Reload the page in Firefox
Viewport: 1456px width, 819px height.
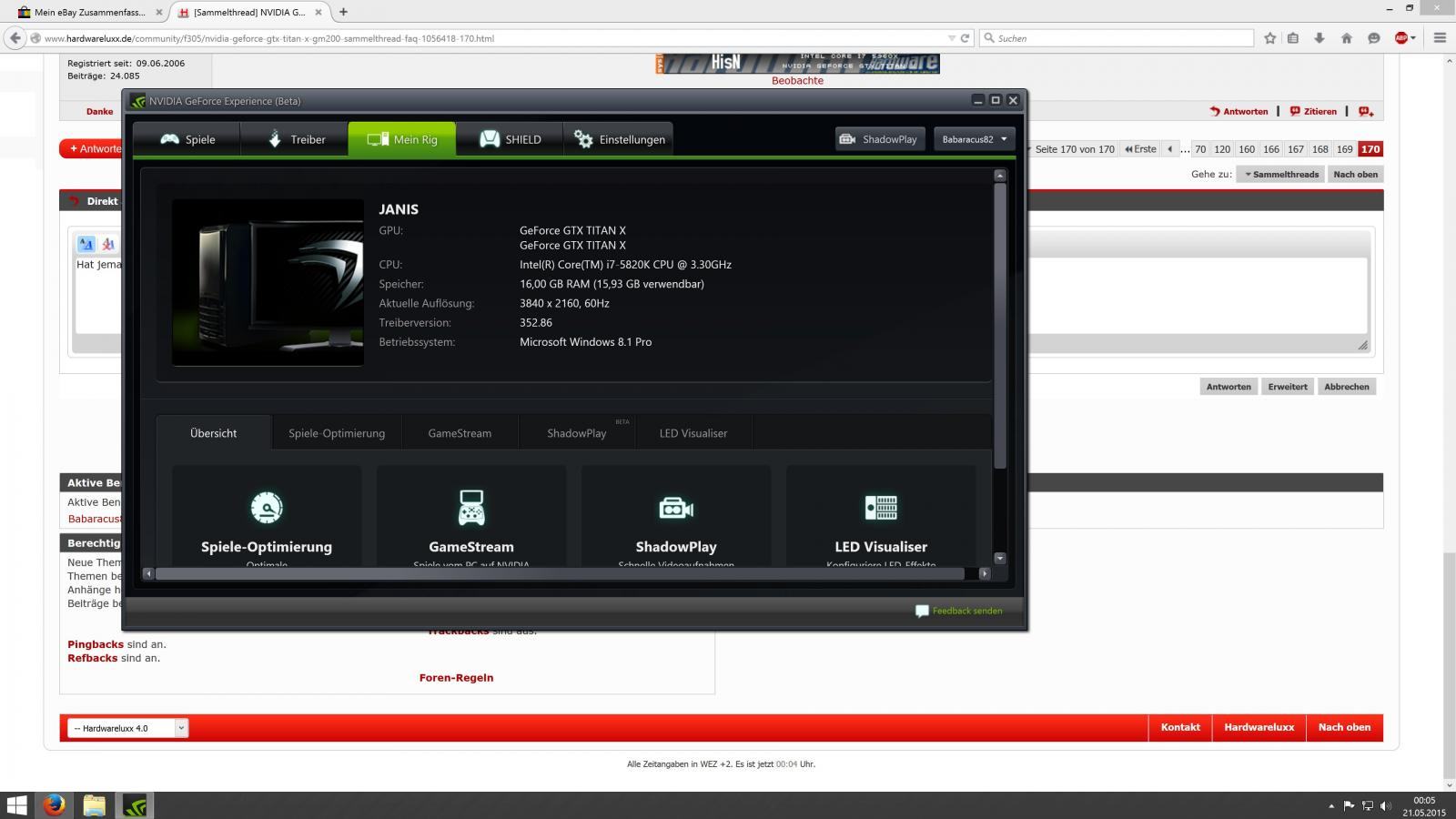click(965, 38)
